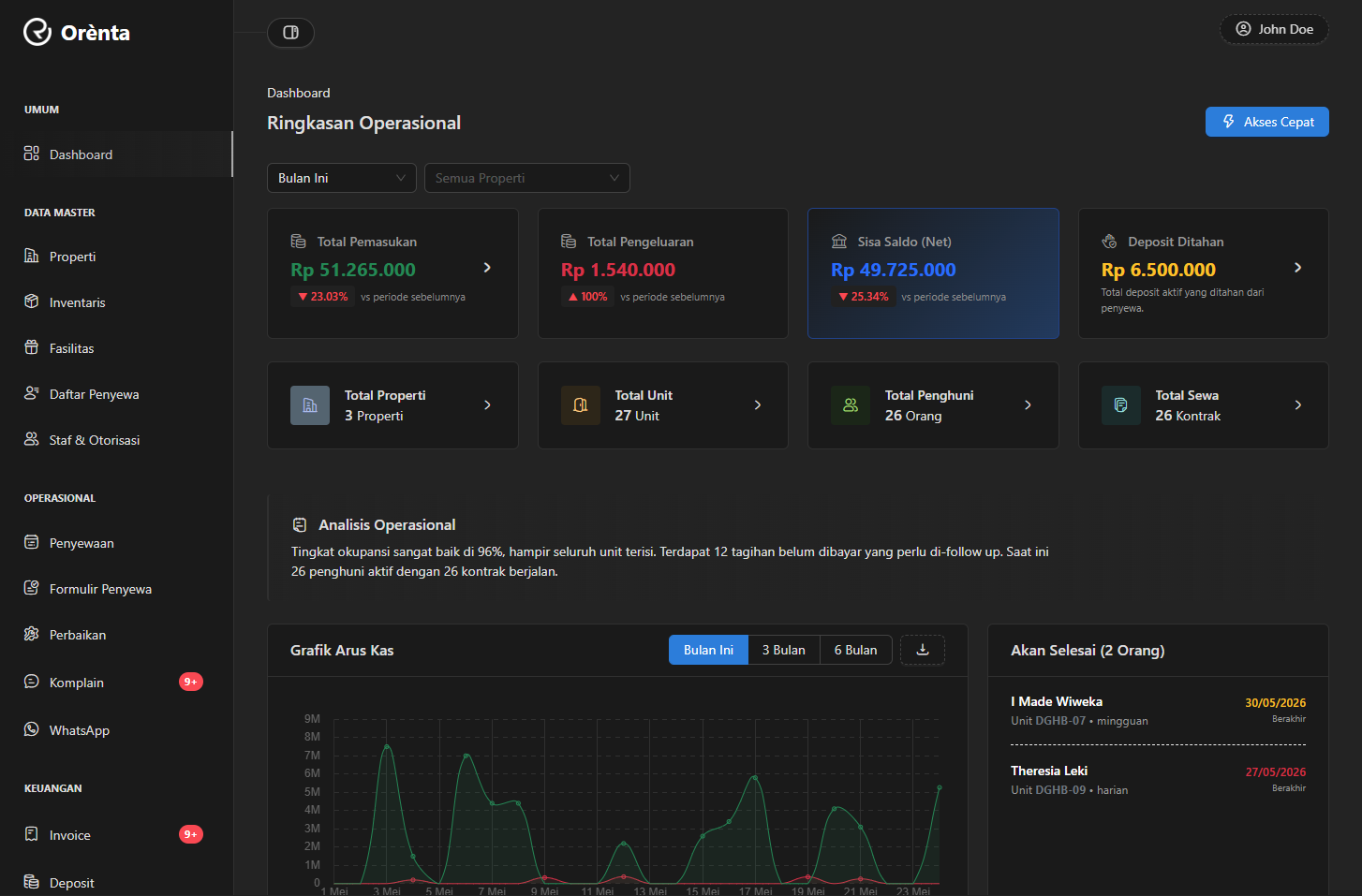The height and width of the screenshot is (896, 1362).
Task: Open the Semua Properti dropdown
Action: pos(526,178)
